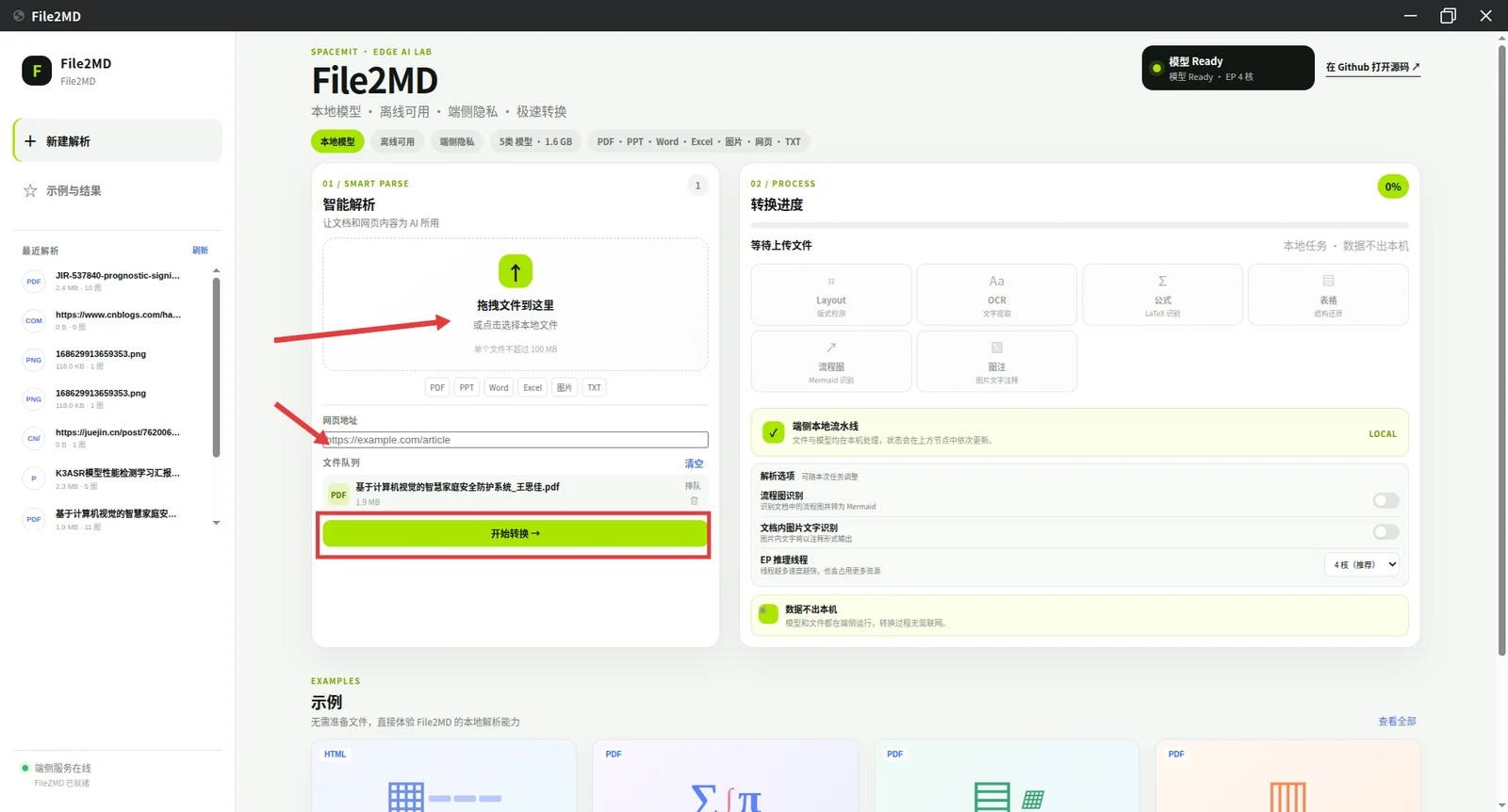Click the PPT chip below the drop zone
This screenshot has width=1508, height=812.
[467, 387]
